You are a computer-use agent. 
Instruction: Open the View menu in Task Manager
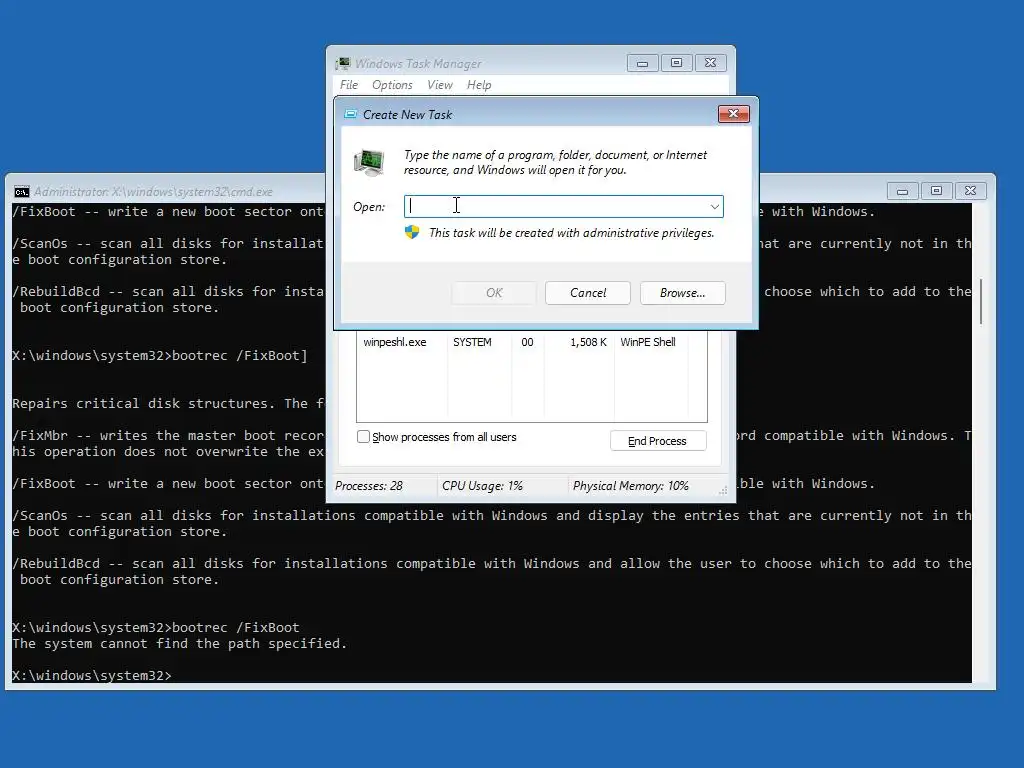(x=440, y=85)
